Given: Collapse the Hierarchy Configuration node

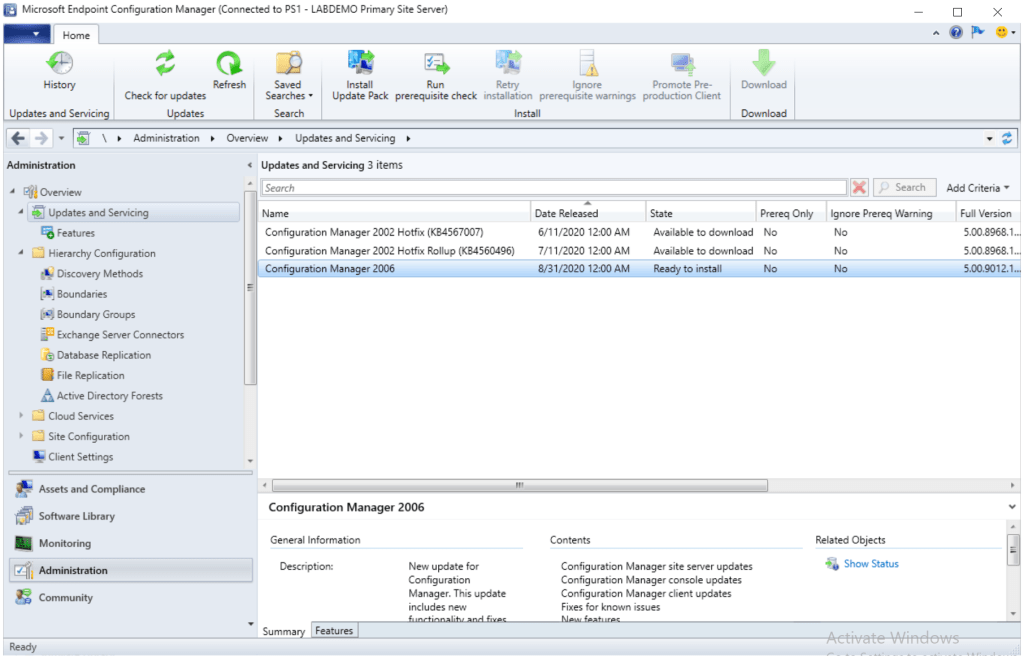Looking at the screenshot, I should 22,253.
